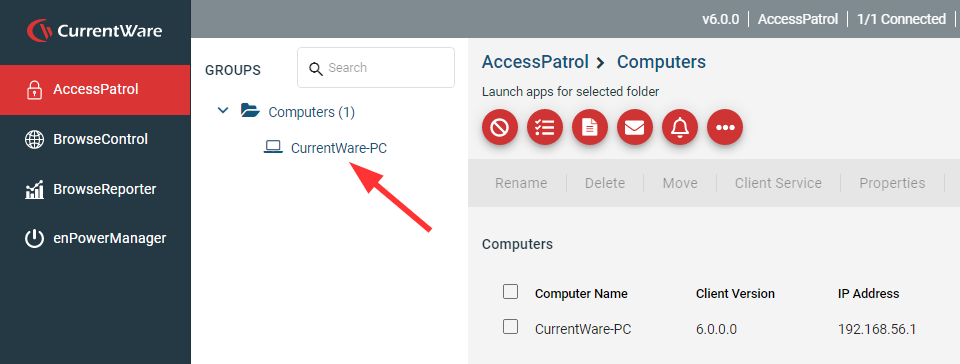Launch the email envelope app icon

pyautogui.click(x=635, y=127)
